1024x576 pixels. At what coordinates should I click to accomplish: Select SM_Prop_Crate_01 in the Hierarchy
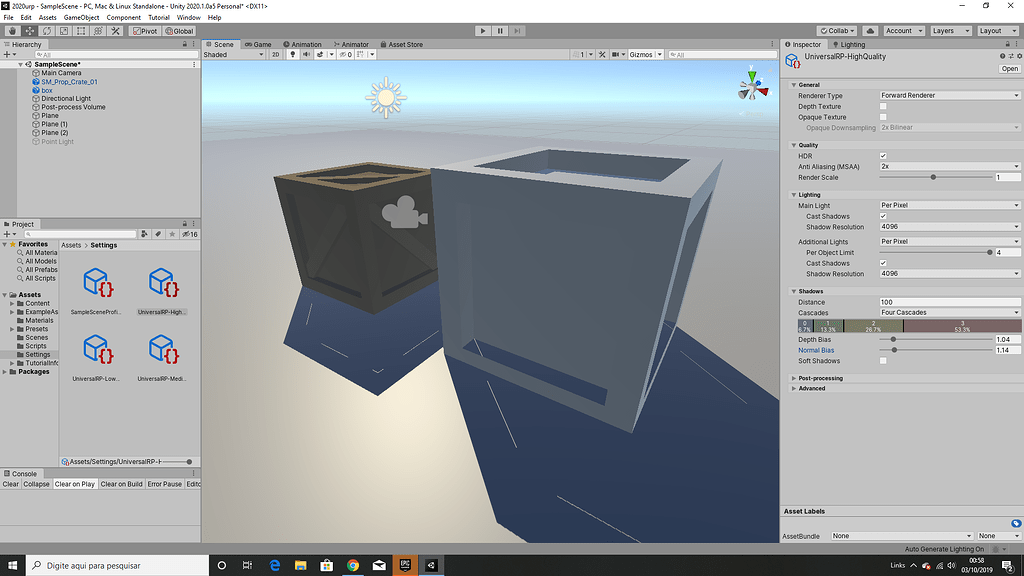click(x=68, y=82)
